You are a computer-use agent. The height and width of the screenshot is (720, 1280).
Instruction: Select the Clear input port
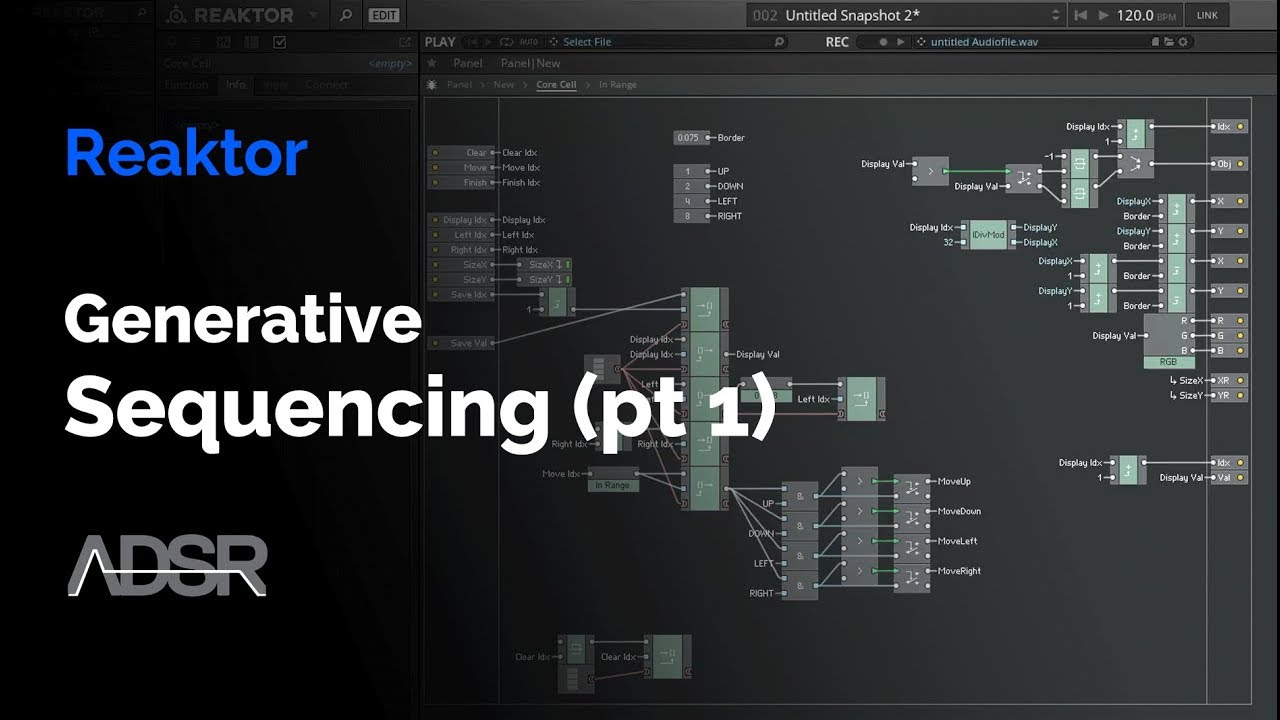pos(462,153)
